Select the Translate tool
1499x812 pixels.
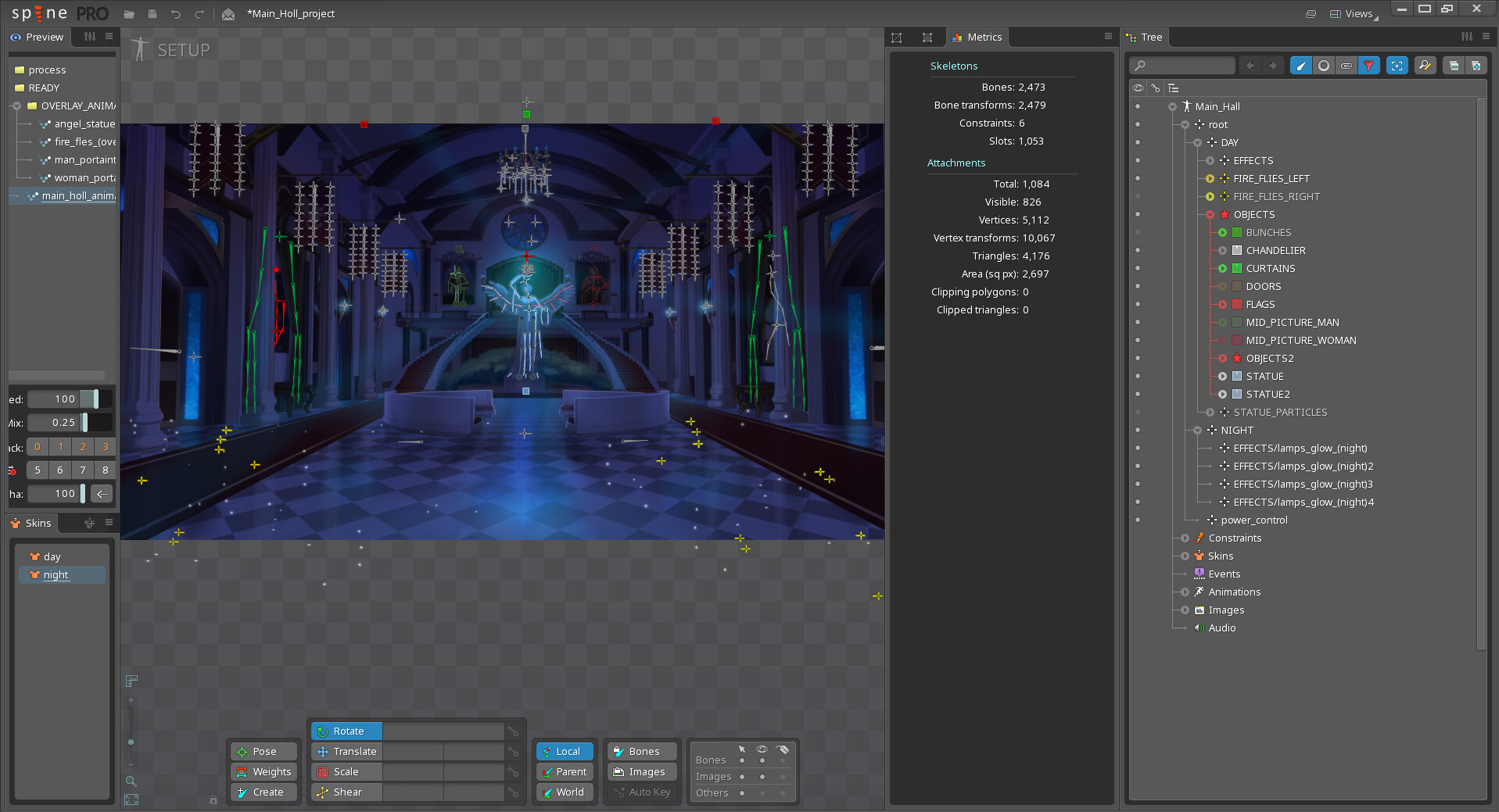pyautogui.click(x=346, y=751)
